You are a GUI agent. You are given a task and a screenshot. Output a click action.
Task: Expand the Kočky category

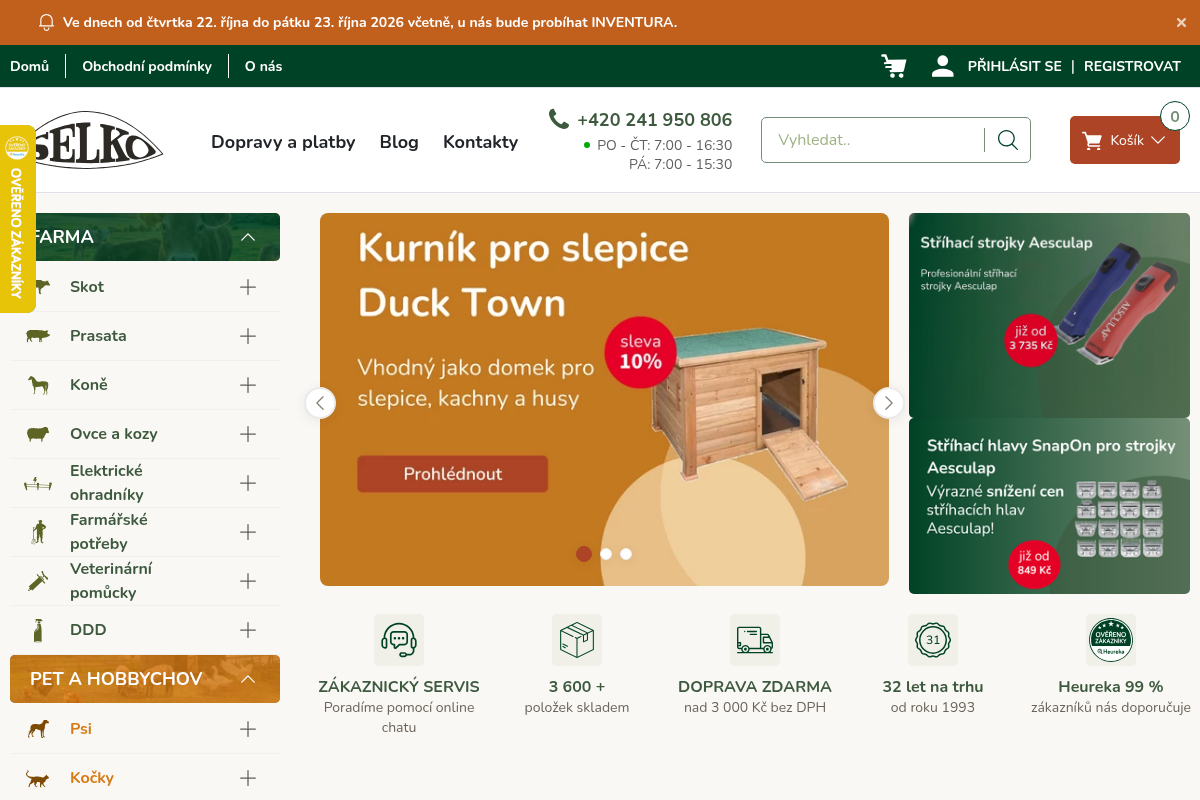click(x=248, y=778)
